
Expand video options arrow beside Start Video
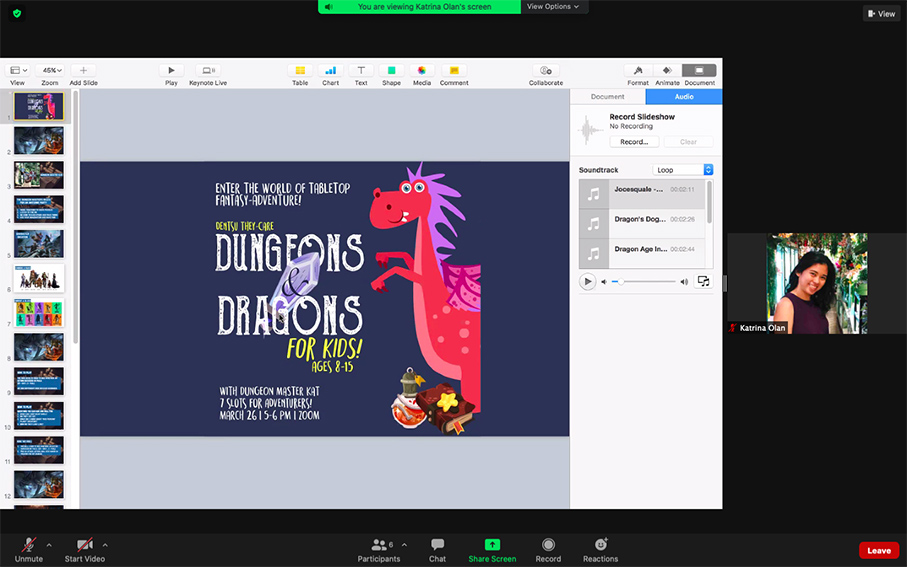(105, 545)
